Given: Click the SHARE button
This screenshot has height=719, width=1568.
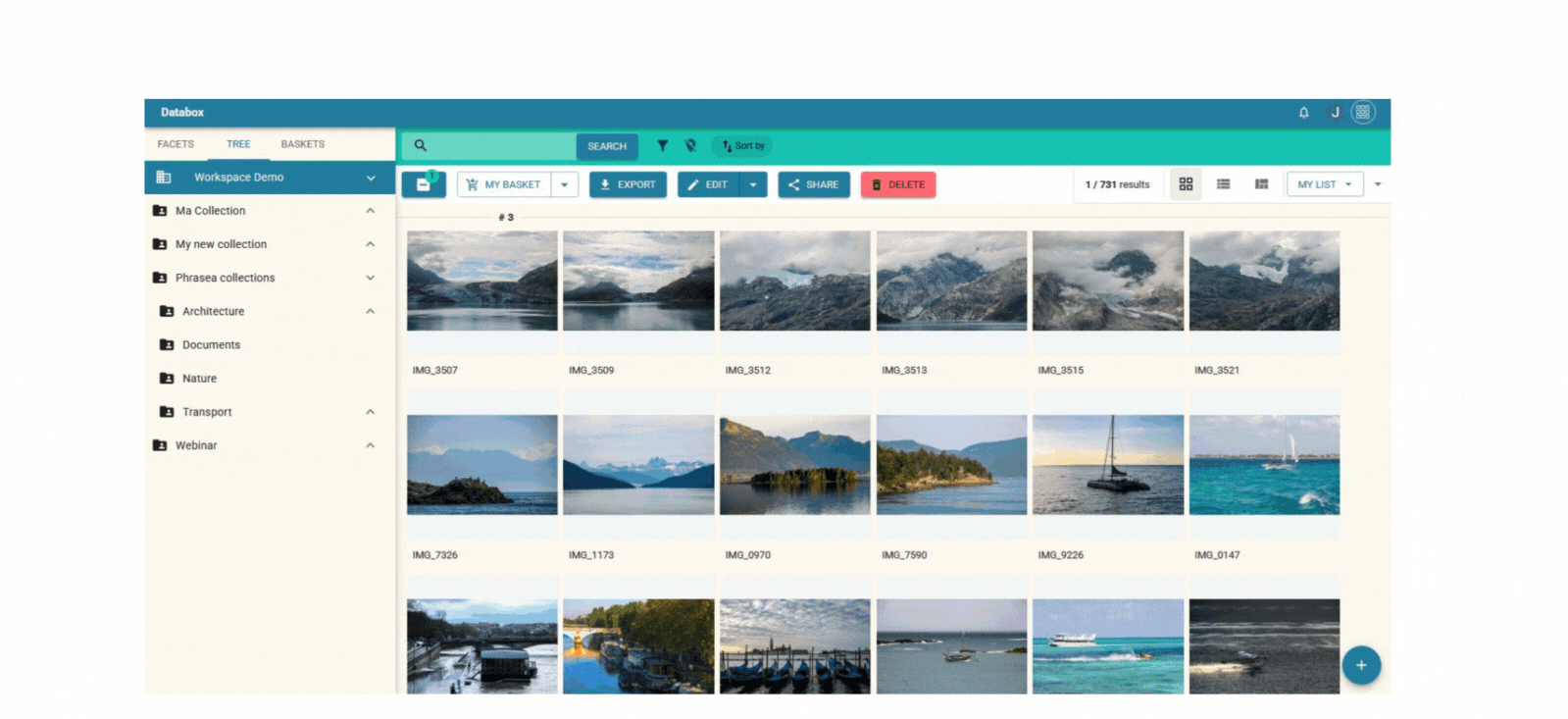Looking at the screenshot, I should click(814, 184).
